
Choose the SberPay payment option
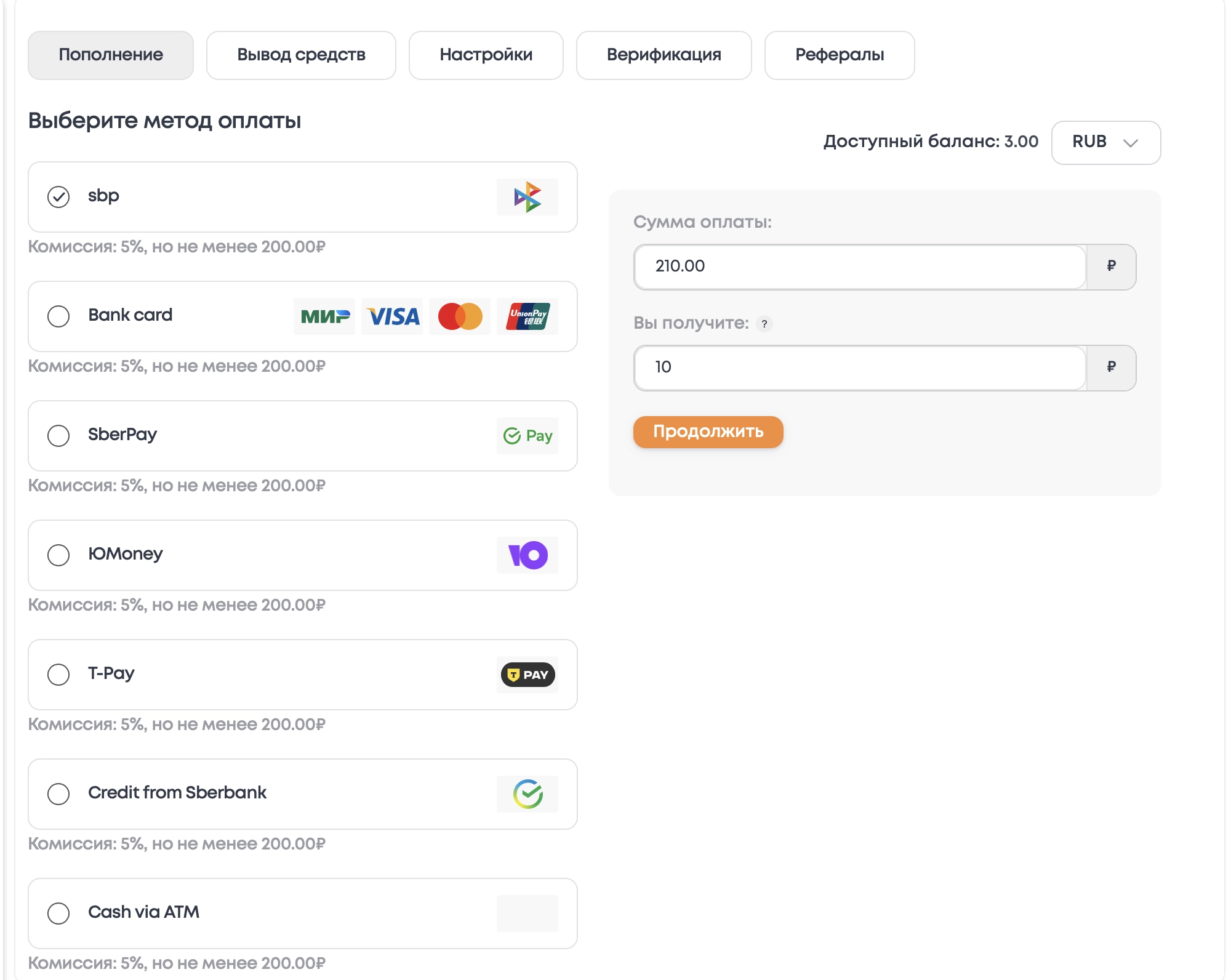point(58,436)
